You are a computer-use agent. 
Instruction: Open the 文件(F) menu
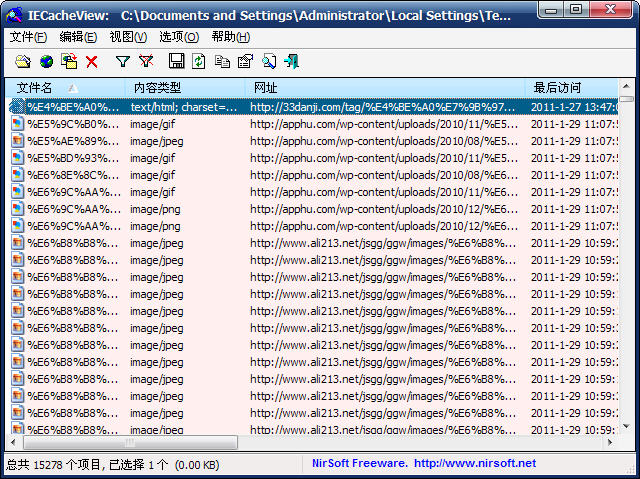(x=28, y=37)
